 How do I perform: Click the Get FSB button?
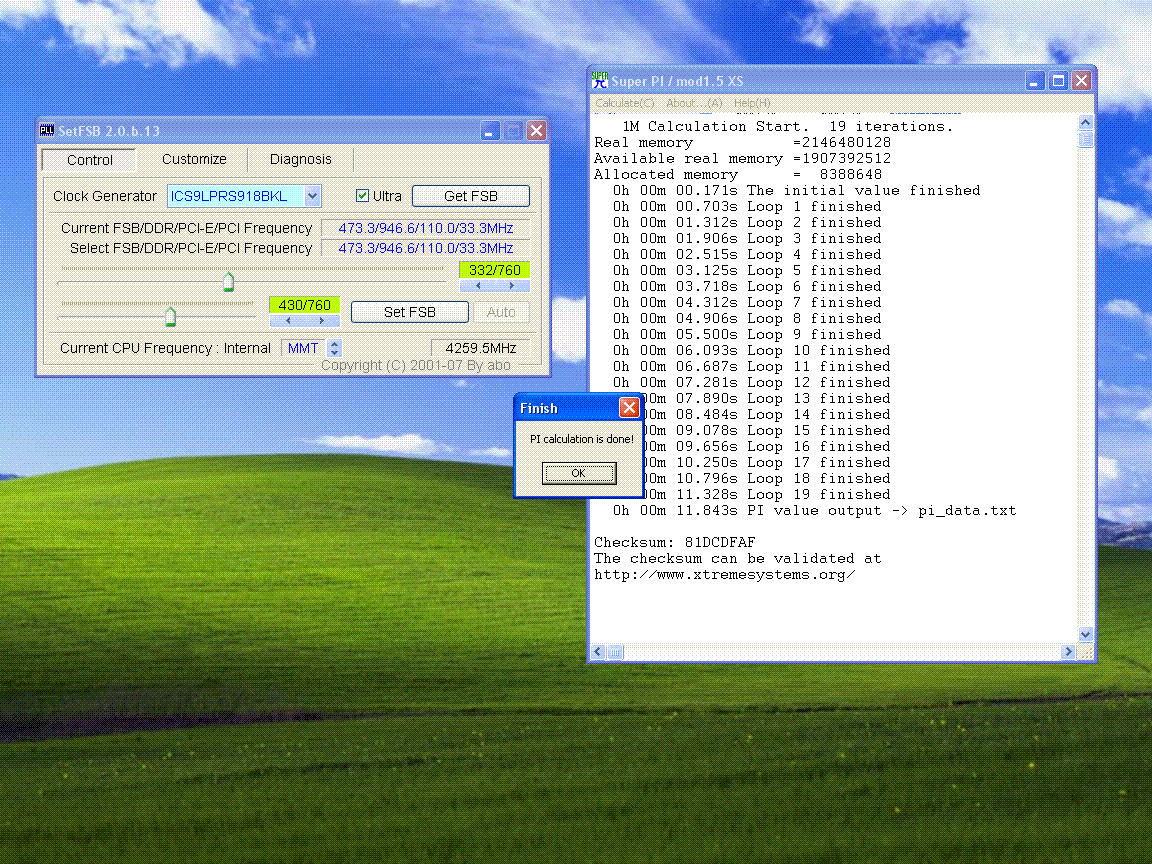(x=471, y=195)
